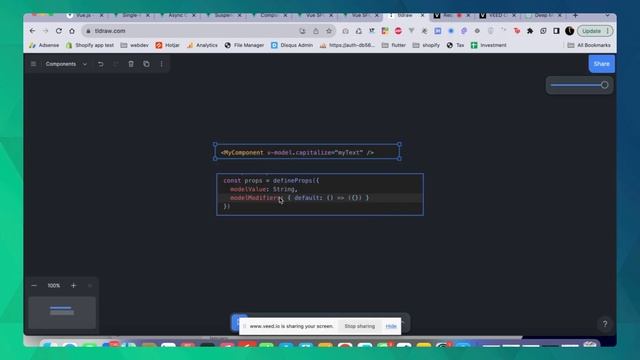Select the MyComponent v-model code shape
The width and height of the screenshot is (640, 360).
(x=307, y=152)
